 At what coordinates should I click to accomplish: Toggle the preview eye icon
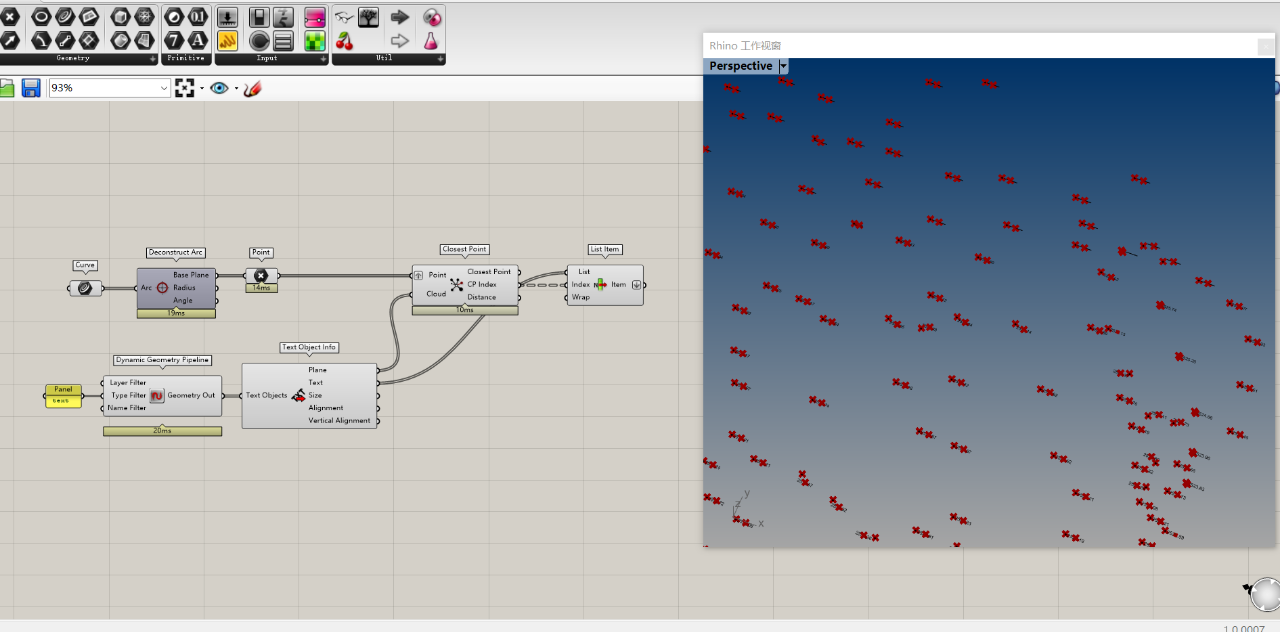[x=219, y=88]
